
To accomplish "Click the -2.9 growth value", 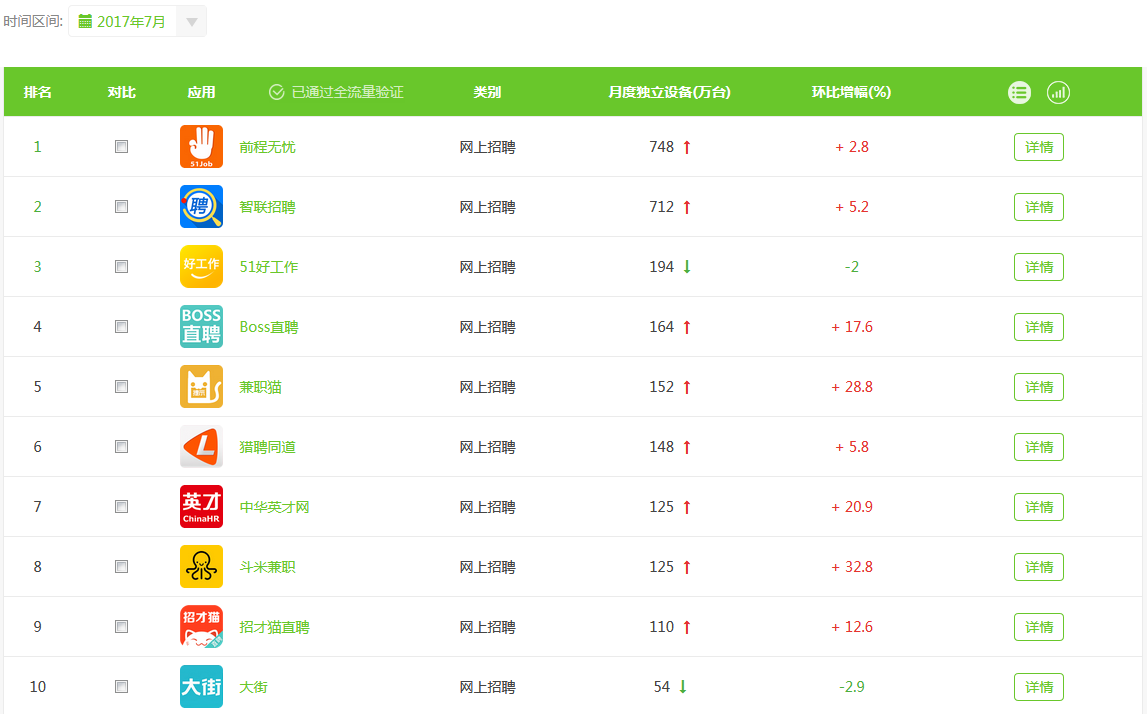I will [851, 686].
